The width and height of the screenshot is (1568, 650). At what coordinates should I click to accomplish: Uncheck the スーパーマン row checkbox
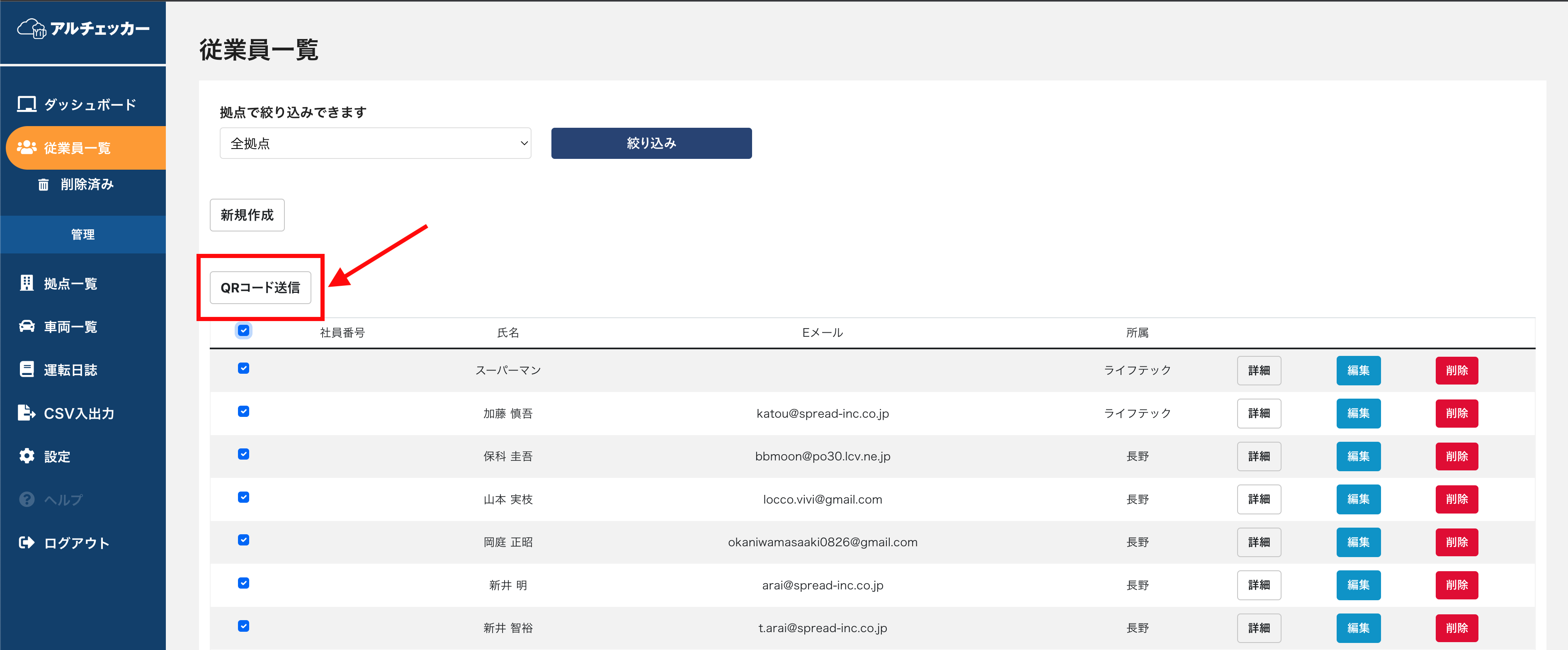(243, 369)
